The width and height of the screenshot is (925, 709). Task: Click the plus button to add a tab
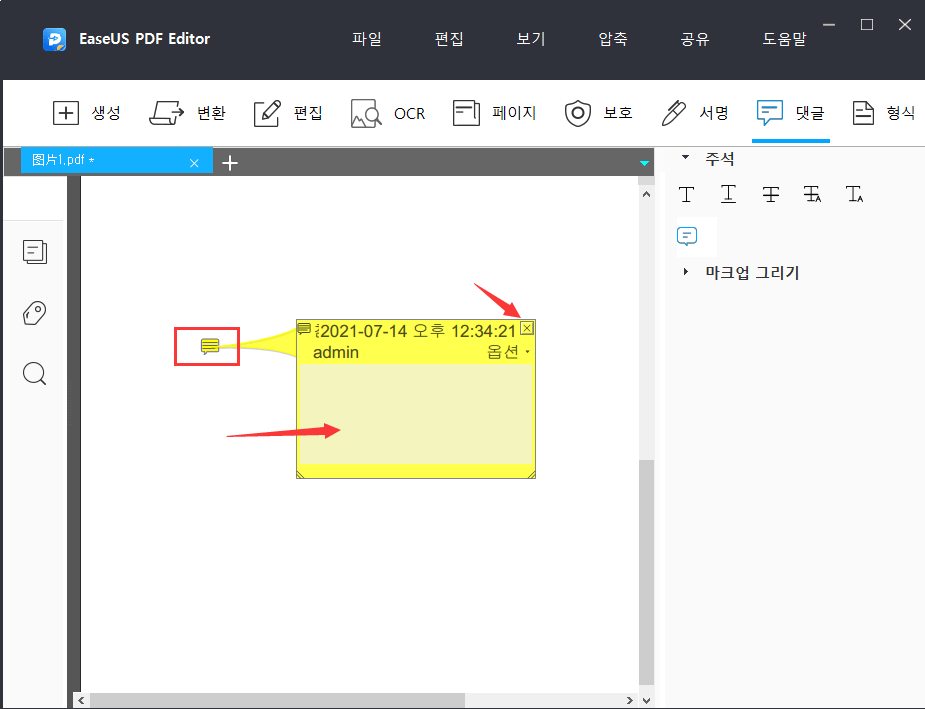coord(230,161)
